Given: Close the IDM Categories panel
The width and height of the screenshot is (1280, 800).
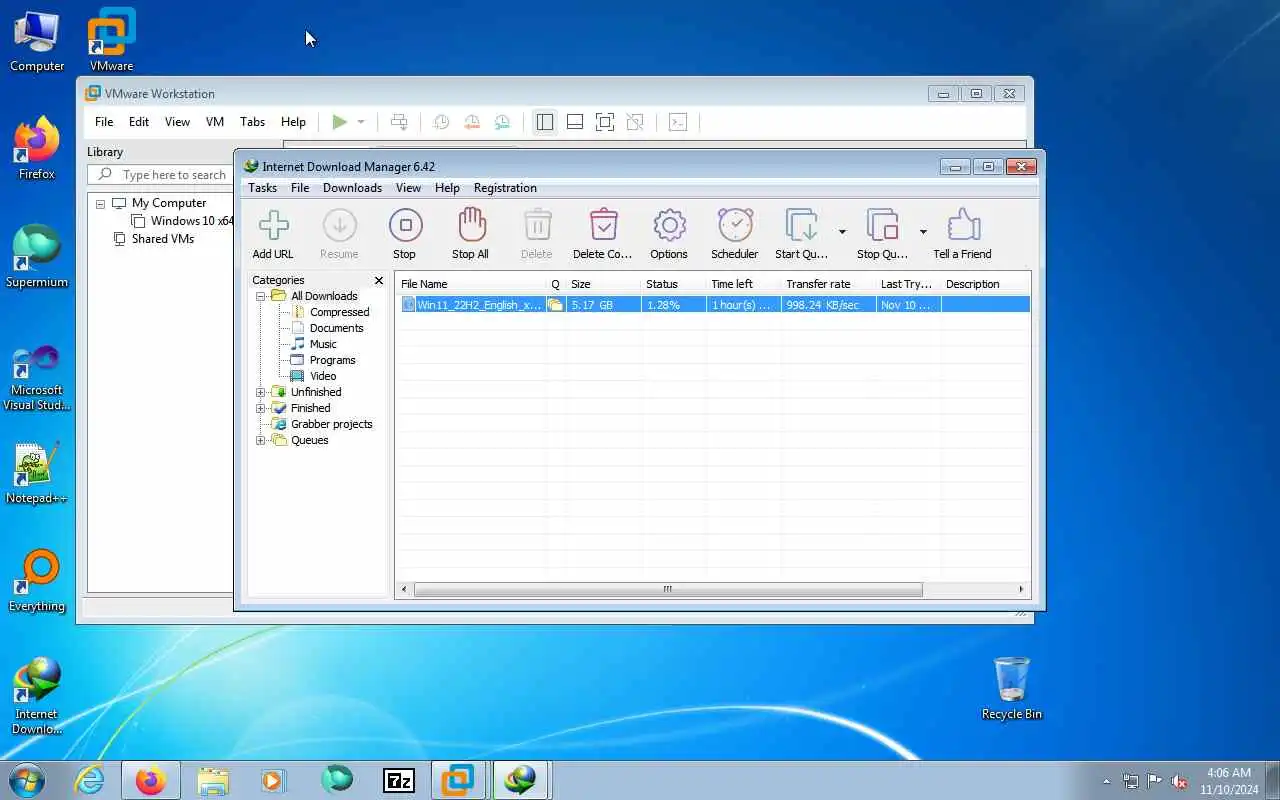Looking at the screenshot, I should tap(379, 281).
